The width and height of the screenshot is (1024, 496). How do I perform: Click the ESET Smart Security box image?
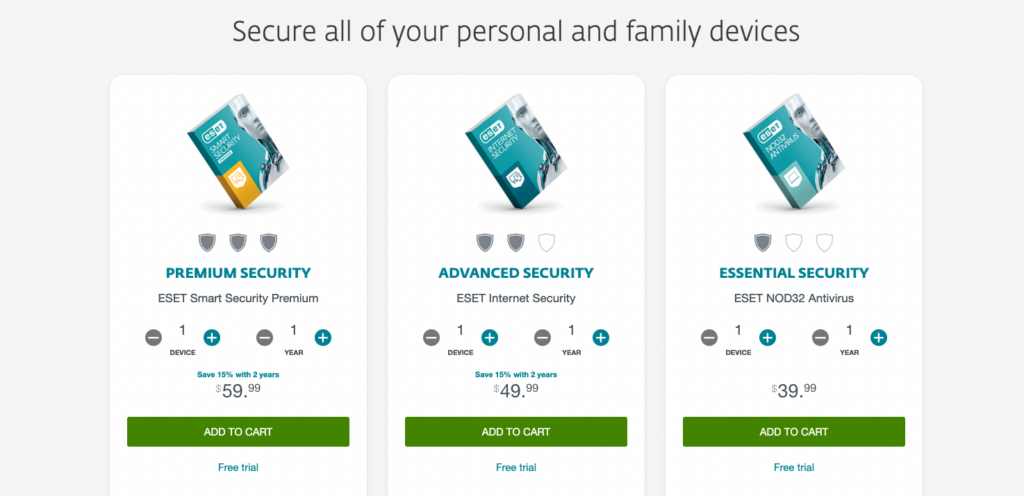[x=238, y=152]
